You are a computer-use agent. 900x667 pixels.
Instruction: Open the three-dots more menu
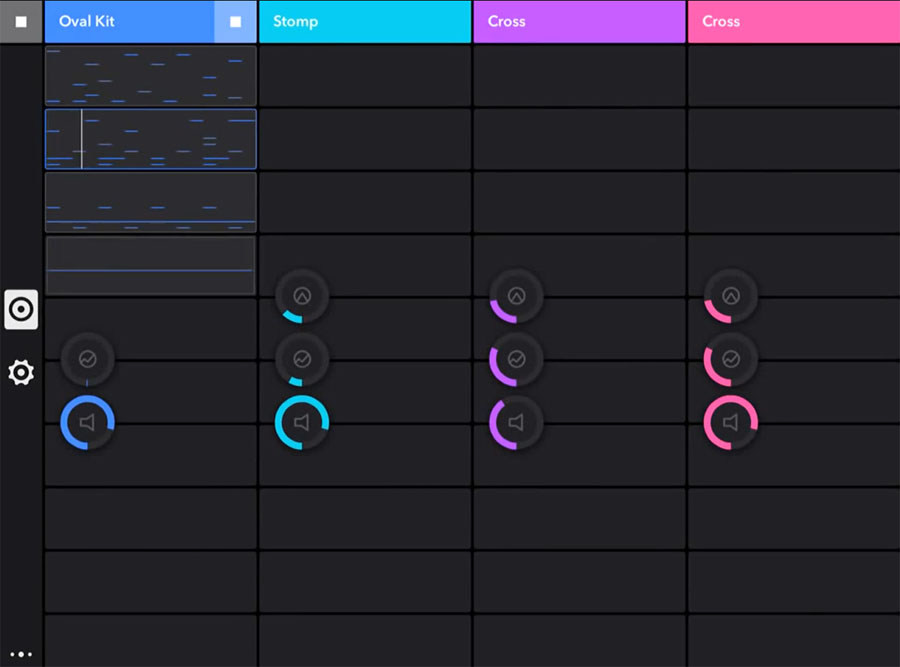click(x=21, y=654)
